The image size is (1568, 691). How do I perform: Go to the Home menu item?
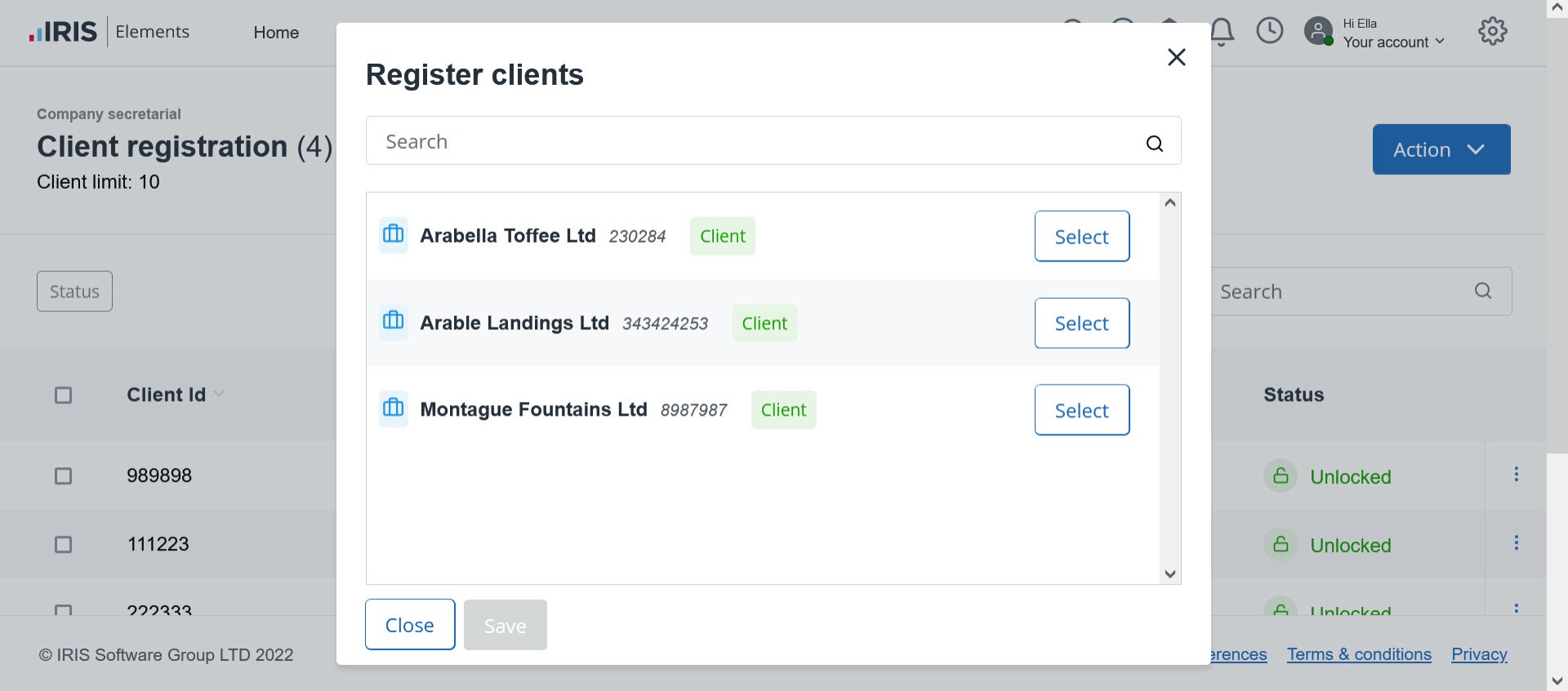tap(276, 33)
